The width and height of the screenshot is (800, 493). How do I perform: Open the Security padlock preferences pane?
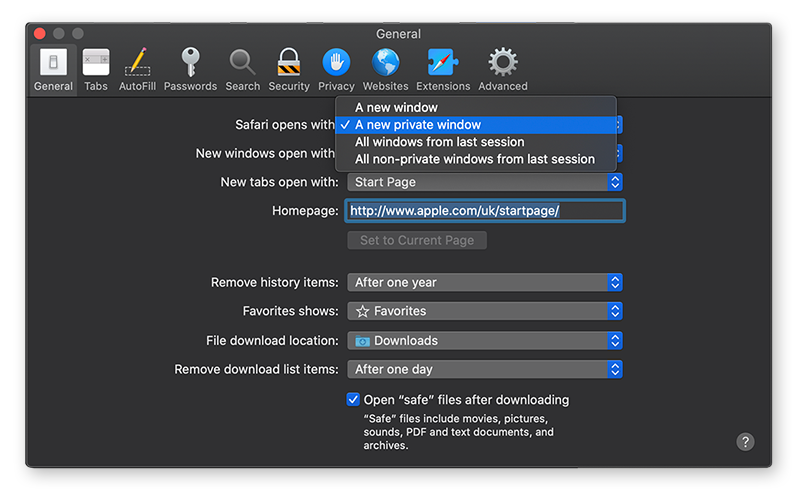click(x=289, y=70)
